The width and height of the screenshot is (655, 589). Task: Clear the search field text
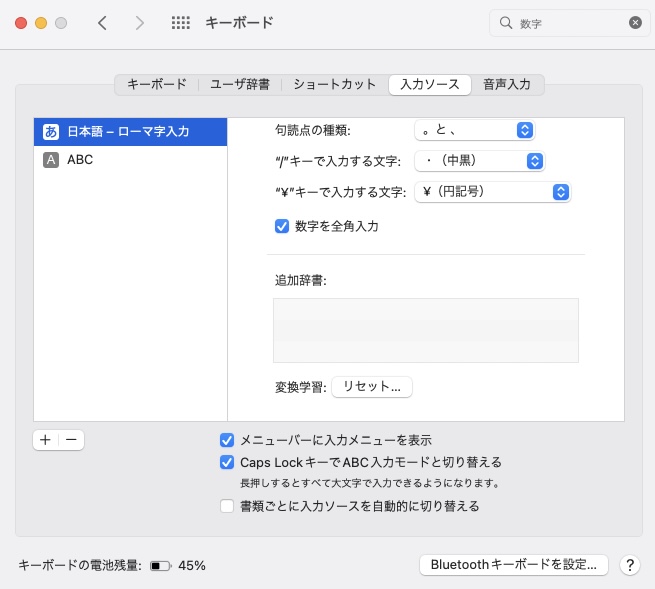[635, 22]
